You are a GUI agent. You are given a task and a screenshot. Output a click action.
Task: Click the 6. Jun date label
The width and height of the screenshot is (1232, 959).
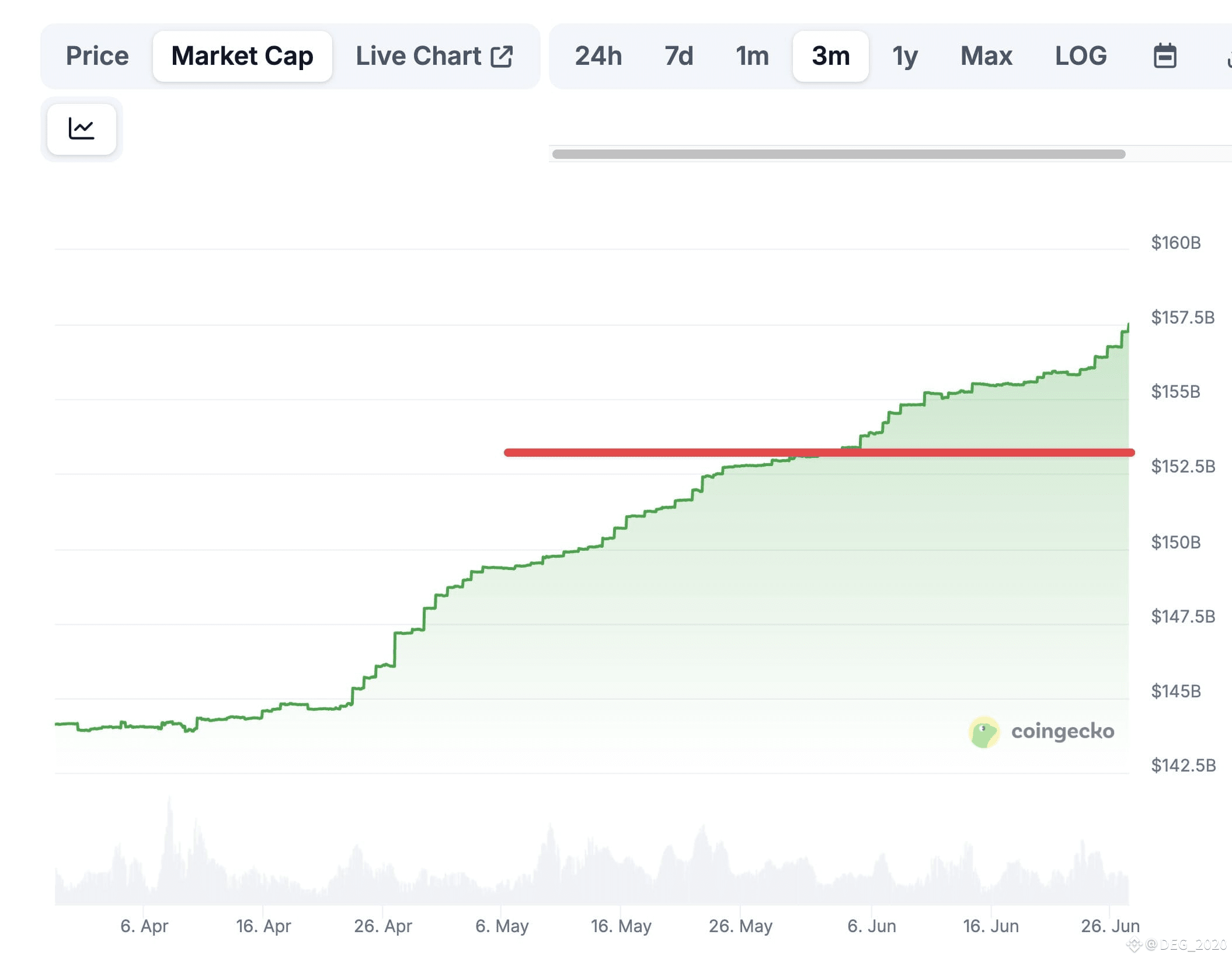point(872,926)
